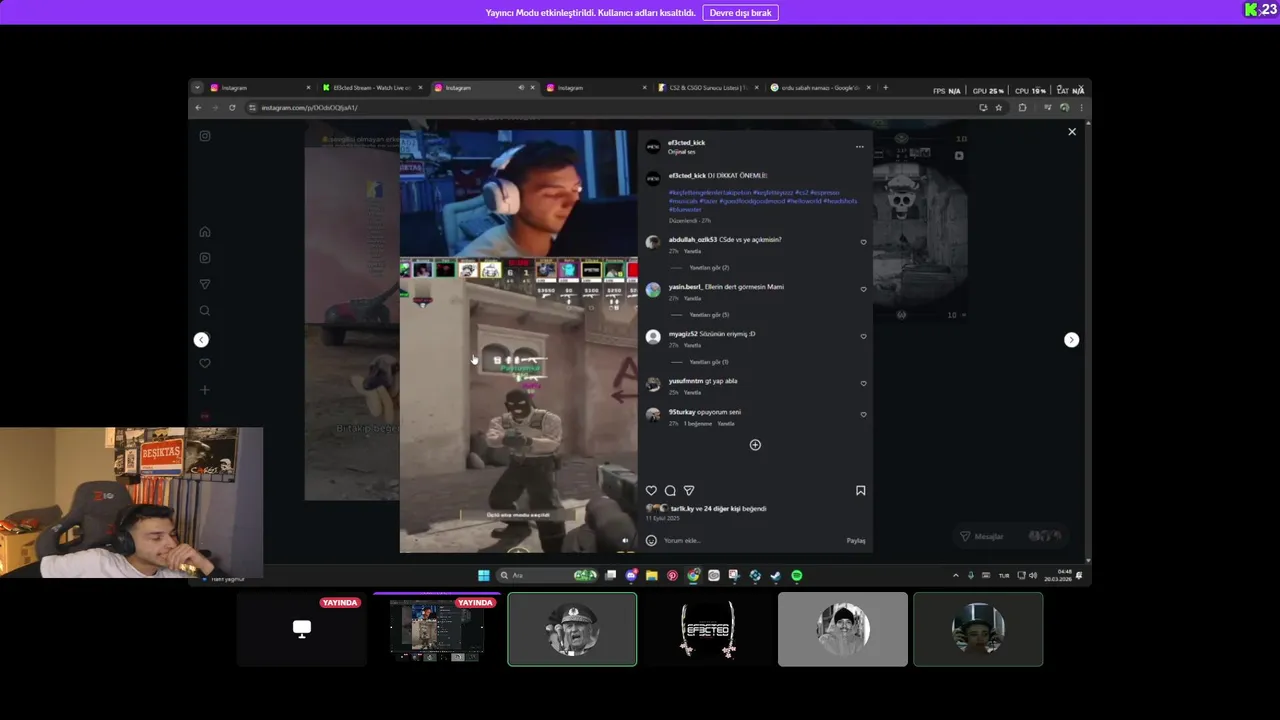
Task: Click the create plus icon in sidebar
Action: (205, 390)
